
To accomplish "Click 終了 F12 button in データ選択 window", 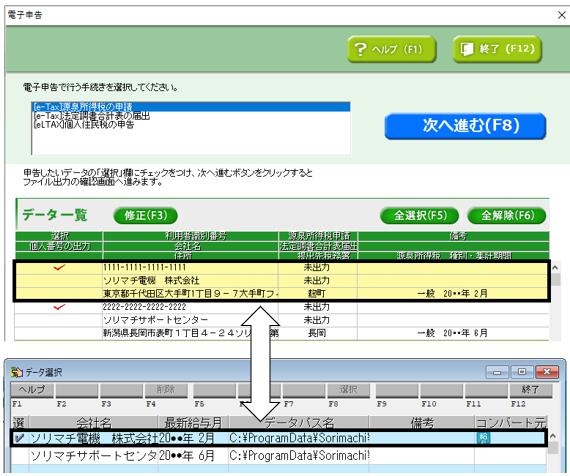I will coord(531,390).
